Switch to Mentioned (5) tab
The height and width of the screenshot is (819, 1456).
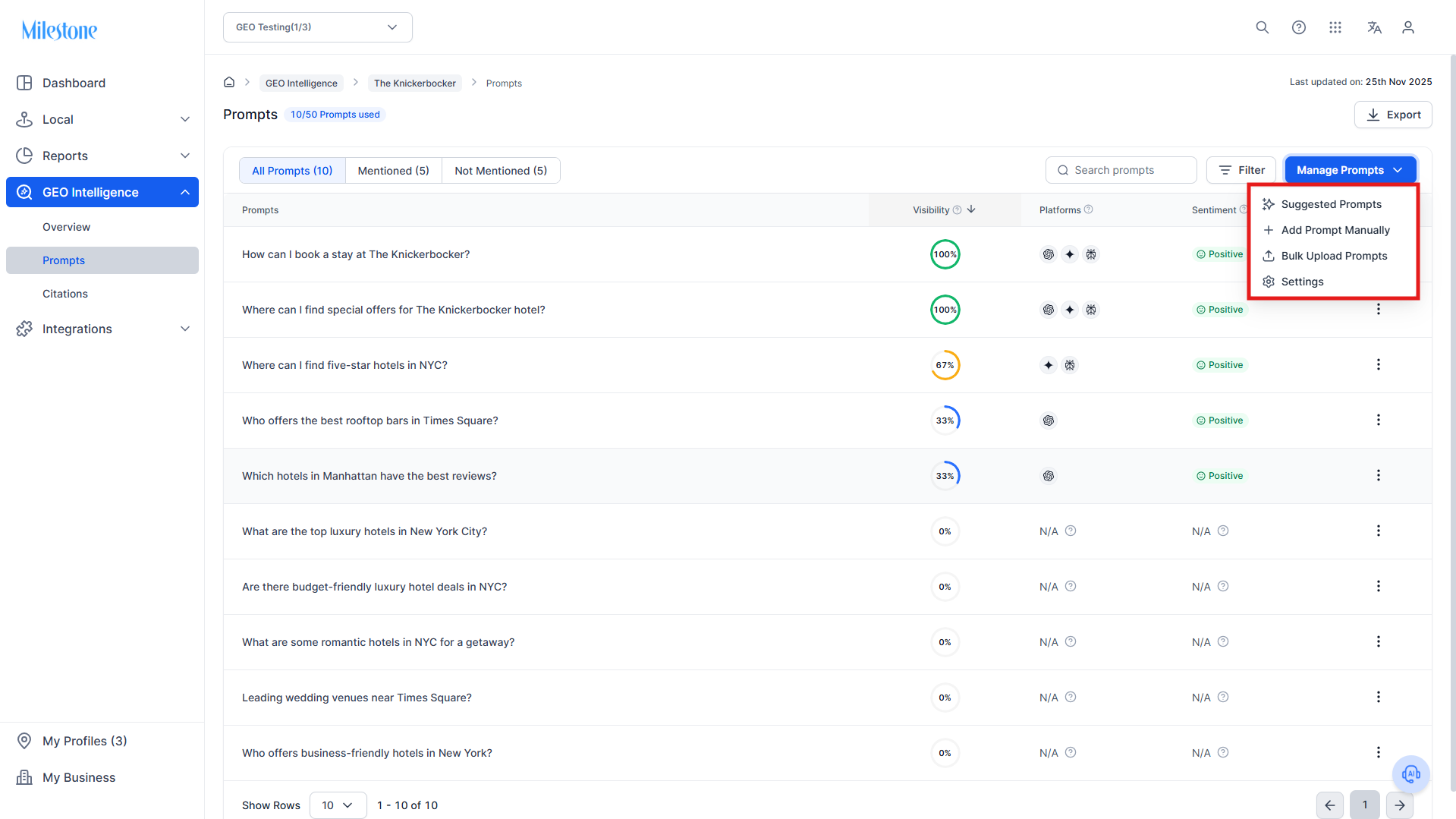click(x=393, y=171)
